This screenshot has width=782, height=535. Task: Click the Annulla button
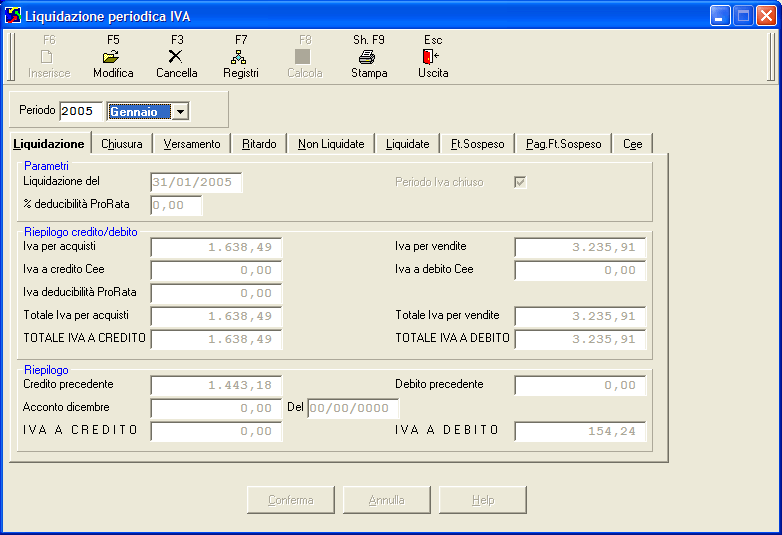click(x=387, y=500)
